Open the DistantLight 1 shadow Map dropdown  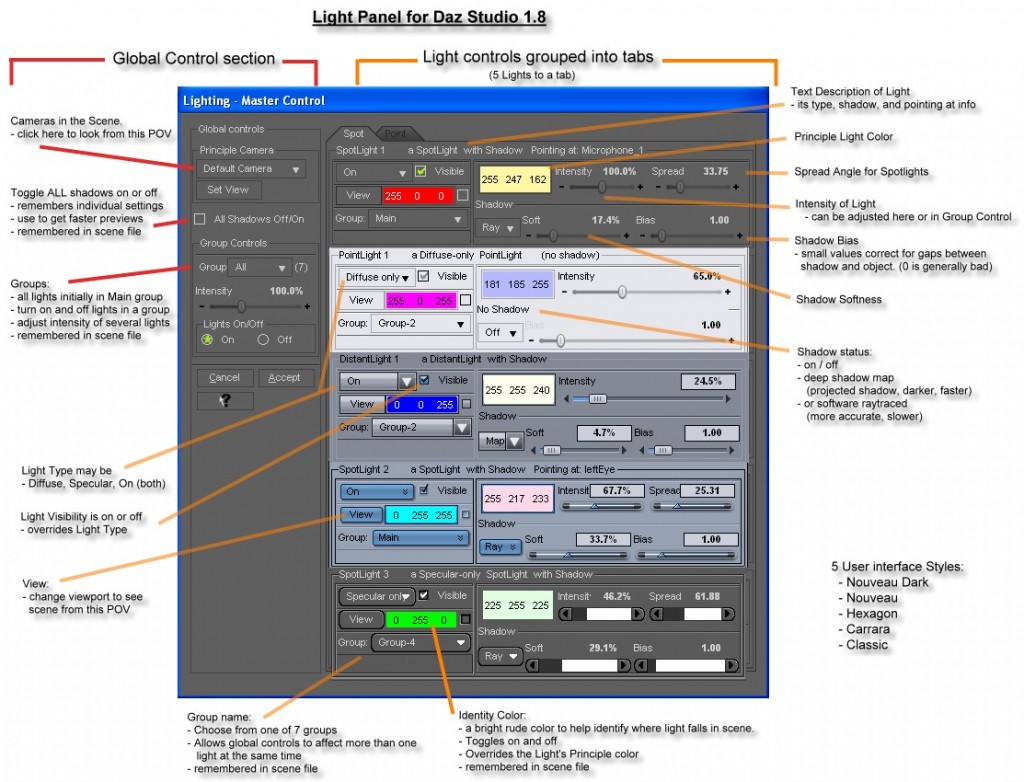click(502, 442)
